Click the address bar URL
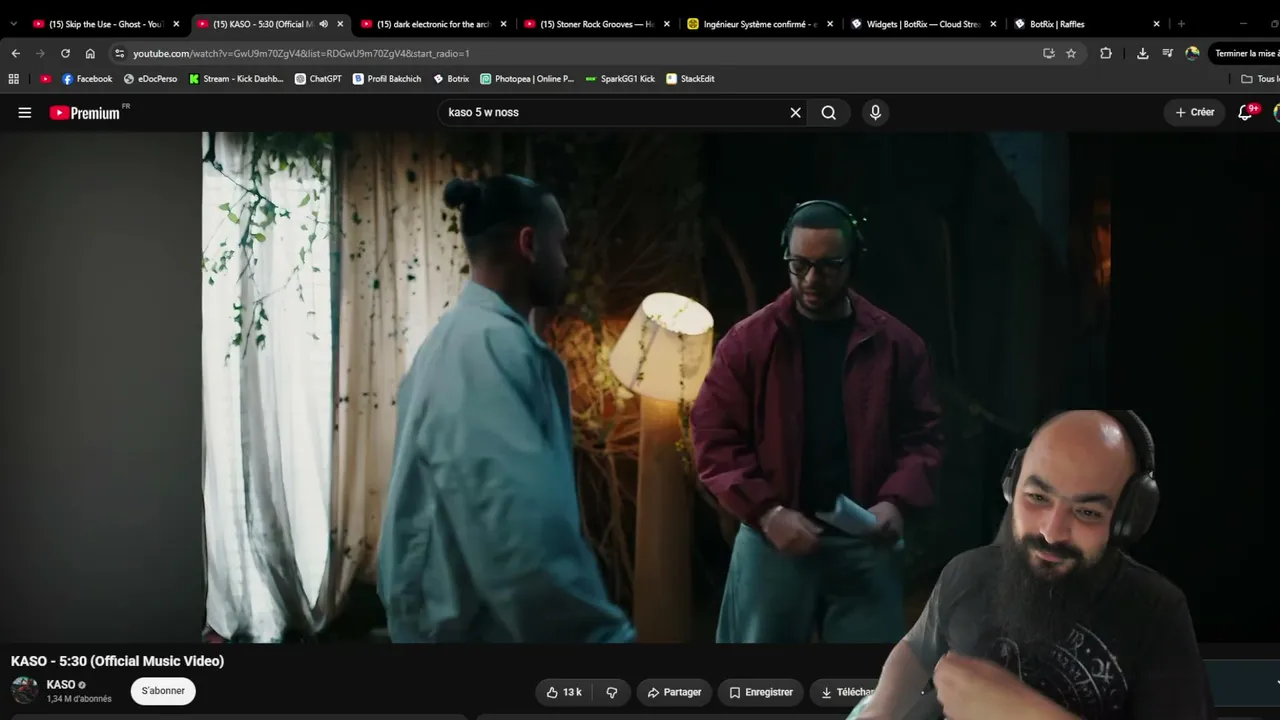The image size is (1280, 720). [x=301, y=54]
